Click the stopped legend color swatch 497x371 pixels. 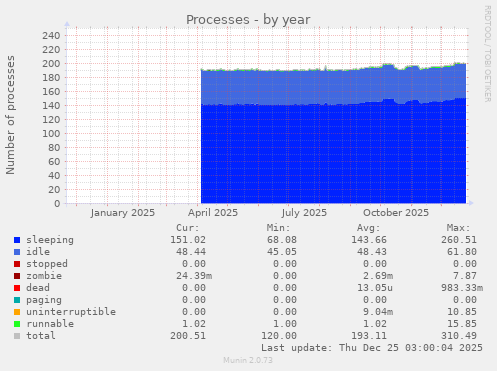[x=17, y=264]
